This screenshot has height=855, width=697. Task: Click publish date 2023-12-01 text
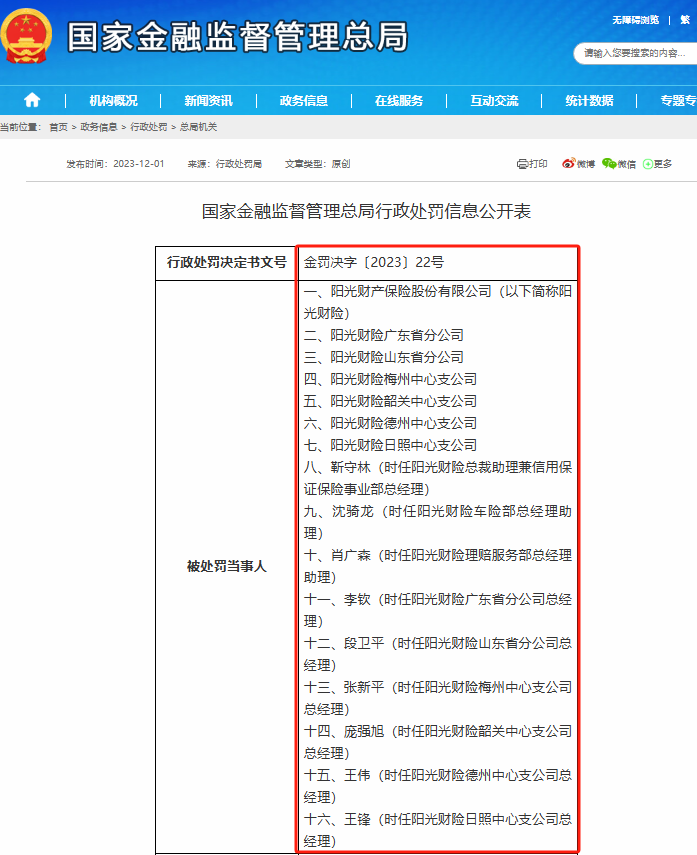click(x=139, y=164)
